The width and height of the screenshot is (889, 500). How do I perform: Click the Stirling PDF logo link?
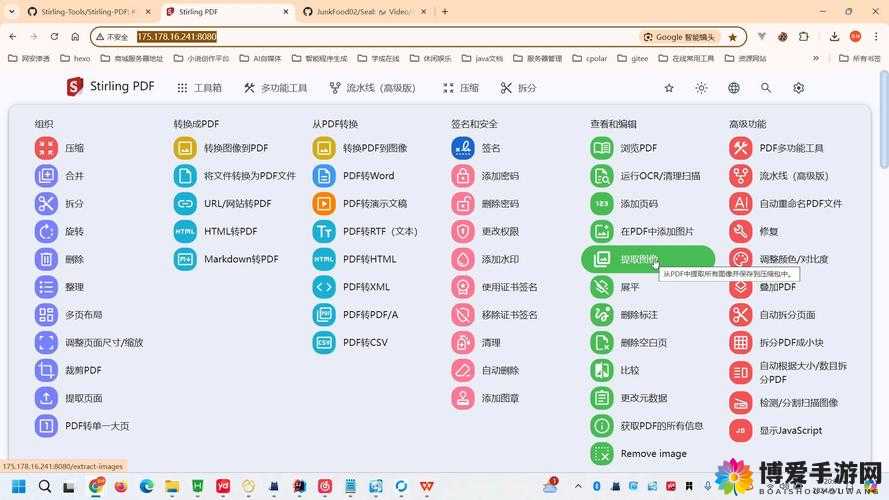point(111,87)
